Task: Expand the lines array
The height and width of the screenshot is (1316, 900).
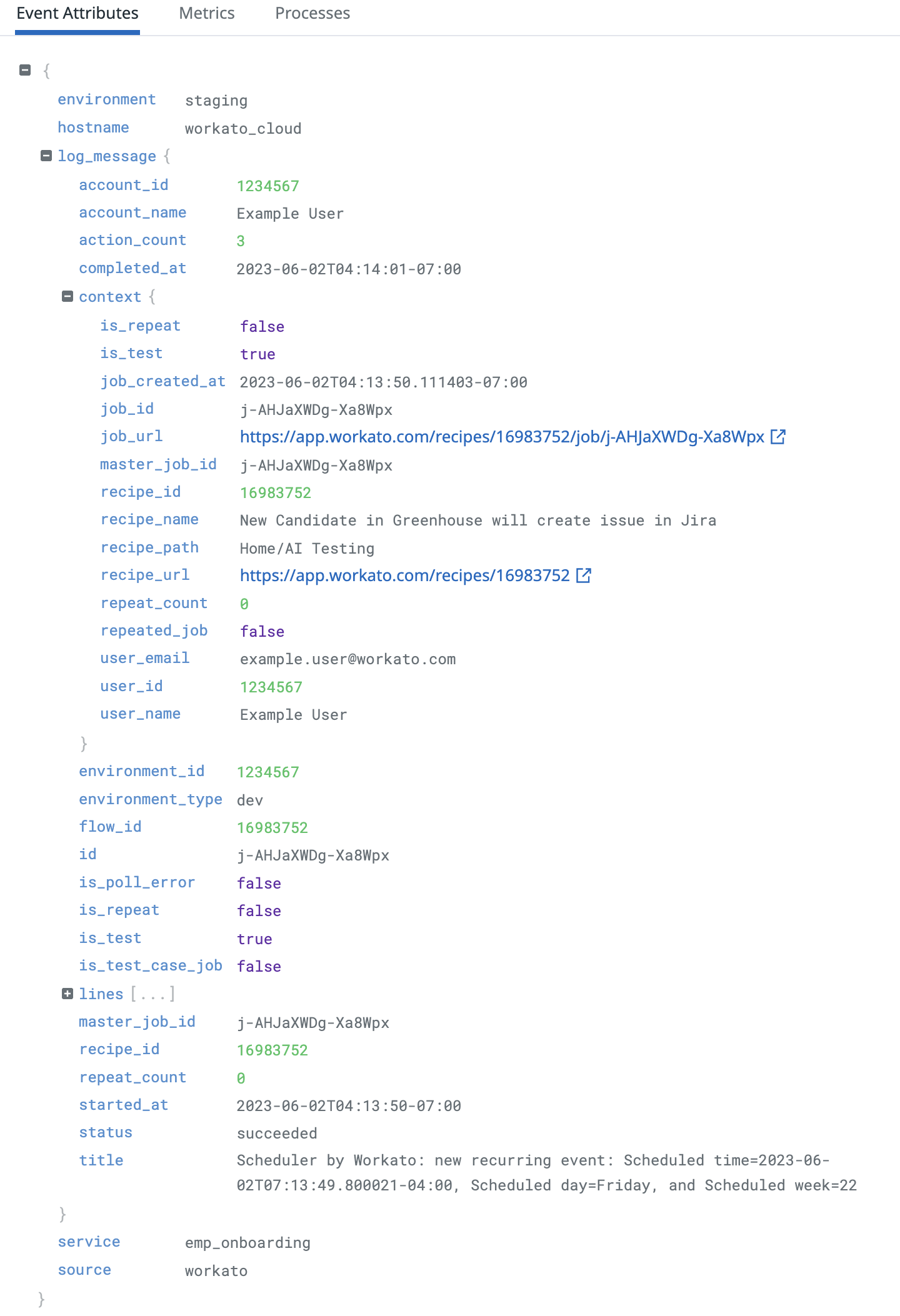Action: coord(67,994)
